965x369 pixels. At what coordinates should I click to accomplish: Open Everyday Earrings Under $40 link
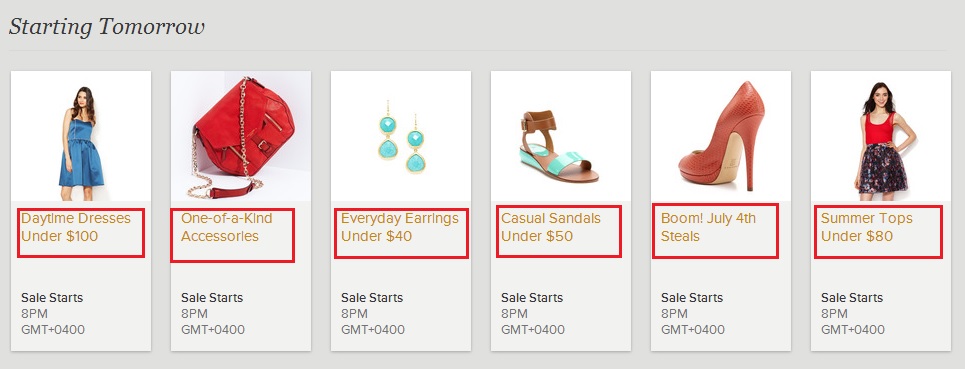click(400, 227)
